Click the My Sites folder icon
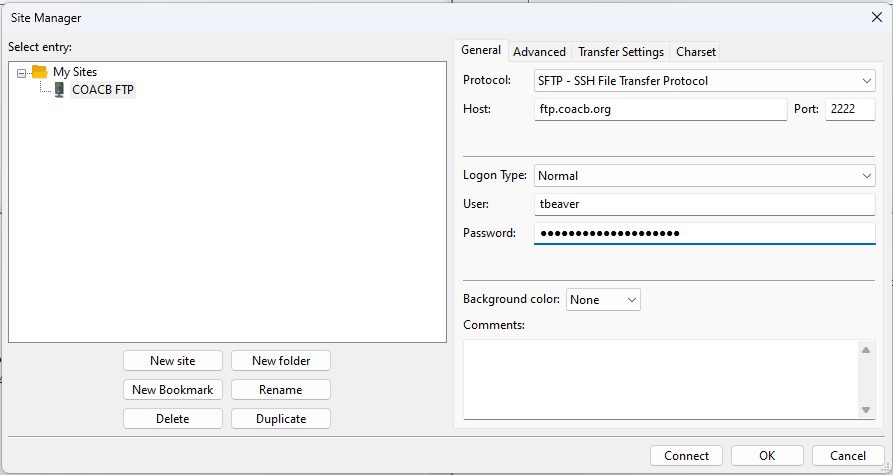Image resolution: width=893 pixels, height=475 pixels. [x=39, y=72]
